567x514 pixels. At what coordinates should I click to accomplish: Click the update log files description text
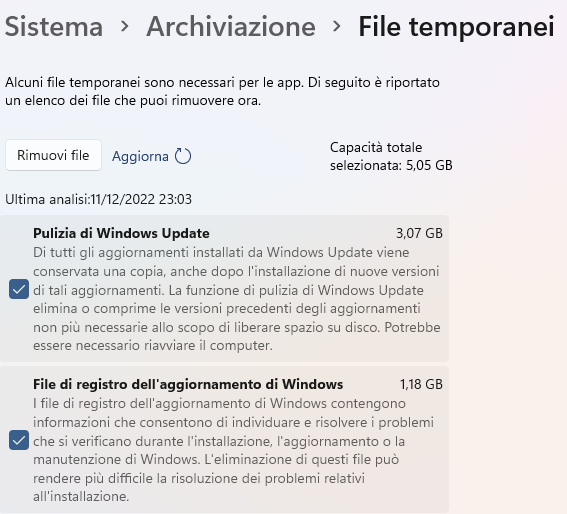(x=234, y=450)
